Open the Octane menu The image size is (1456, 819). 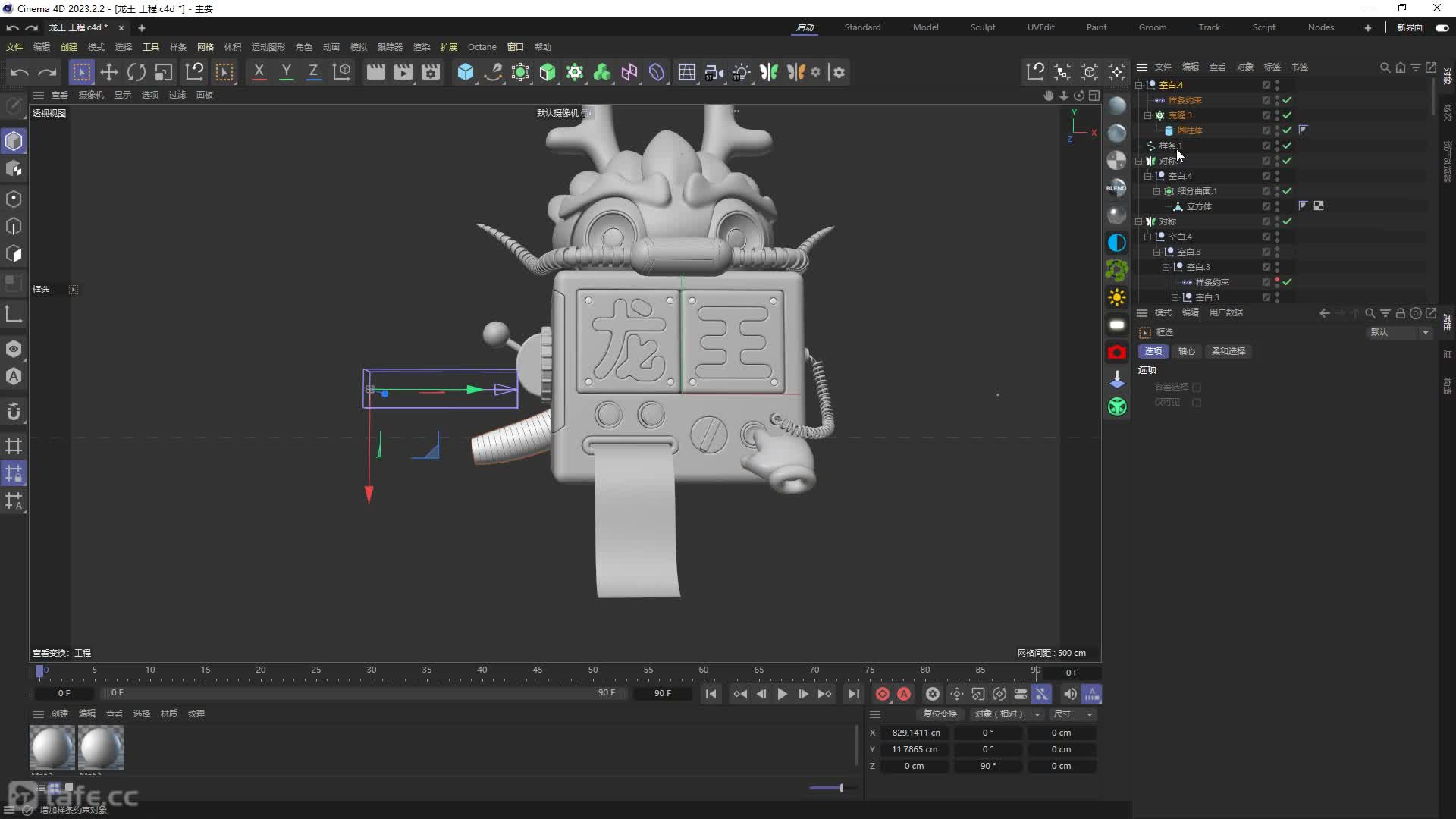pyautogui.click(x=482, y=47)
